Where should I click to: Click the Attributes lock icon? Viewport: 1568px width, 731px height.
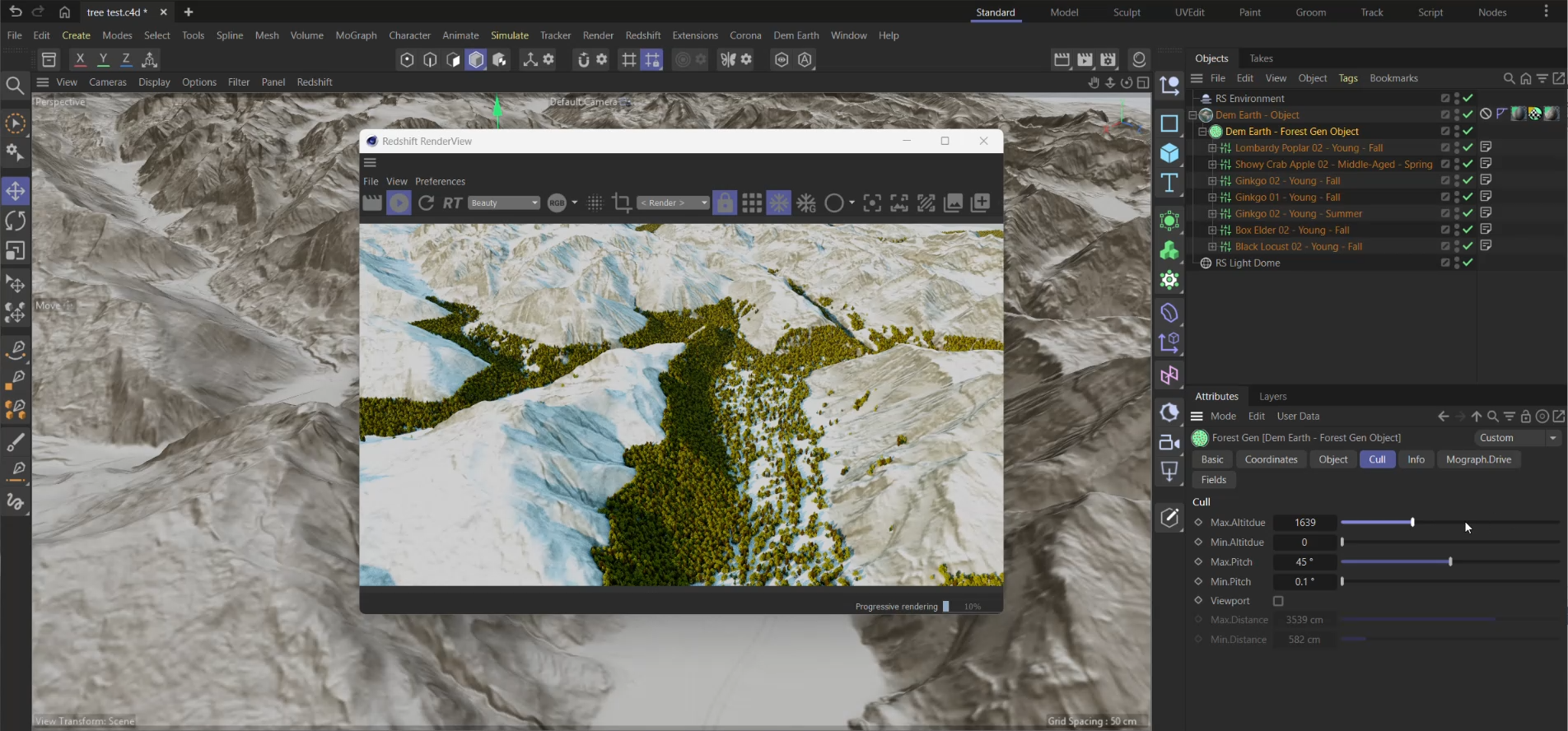click(x=1525, y=417)
